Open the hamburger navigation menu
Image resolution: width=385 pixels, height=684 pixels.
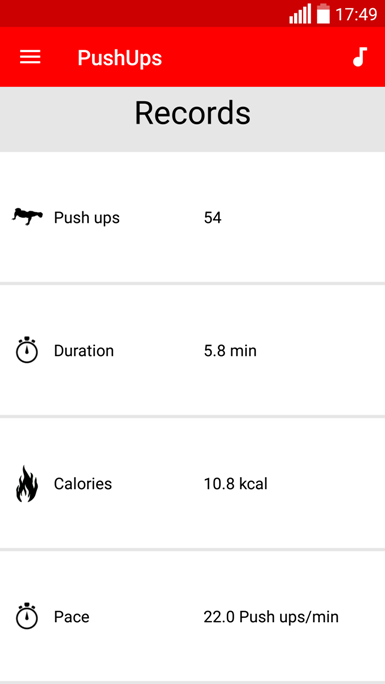click(30, 57)
